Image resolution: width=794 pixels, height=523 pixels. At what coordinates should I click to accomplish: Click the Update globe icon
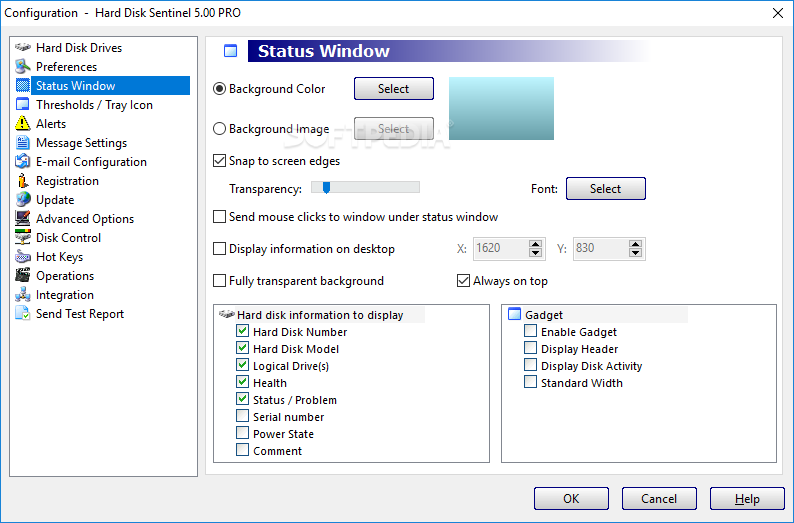(x=22, y=199)
